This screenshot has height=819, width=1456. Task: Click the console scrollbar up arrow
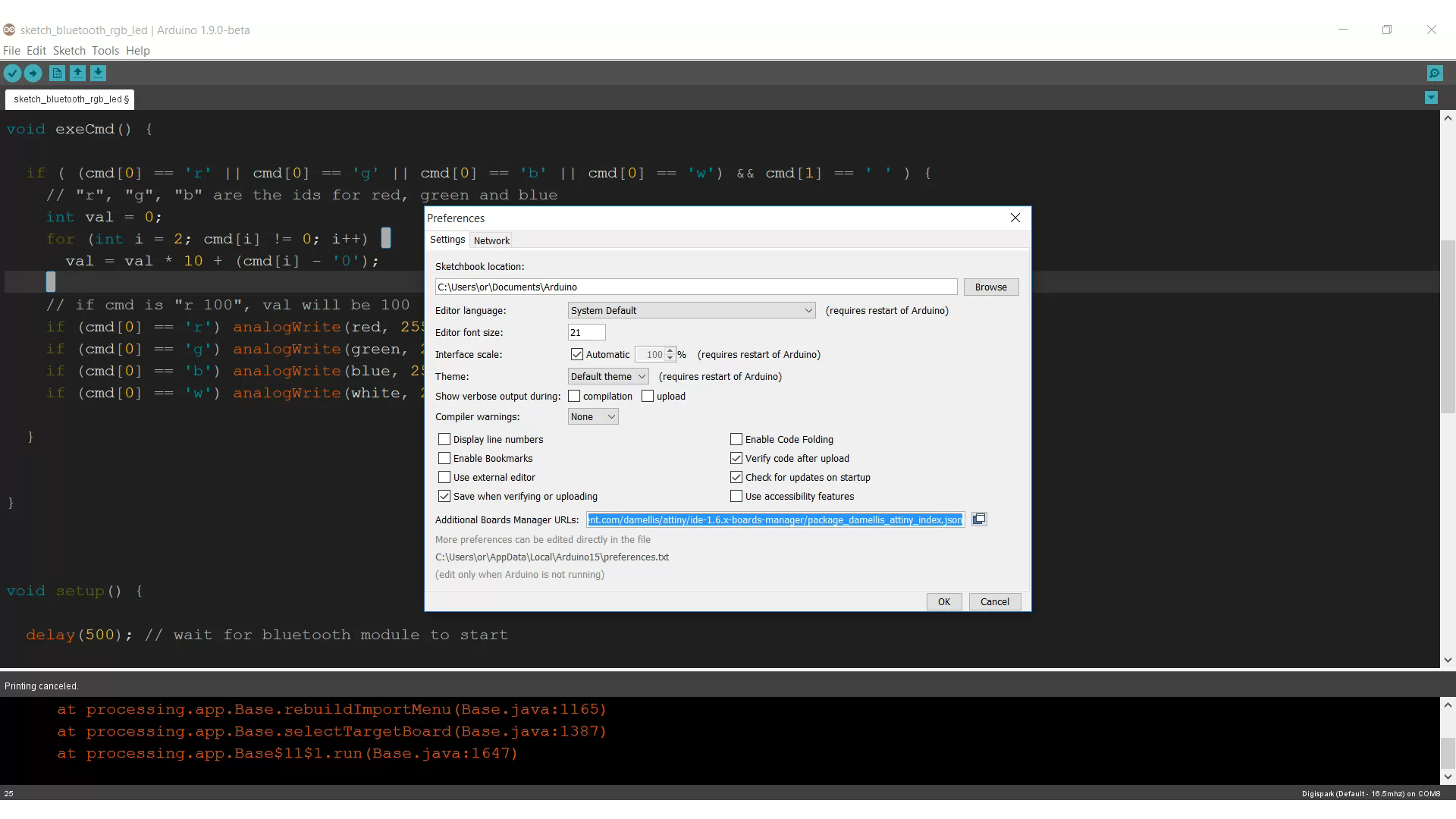click(1448, 704)
